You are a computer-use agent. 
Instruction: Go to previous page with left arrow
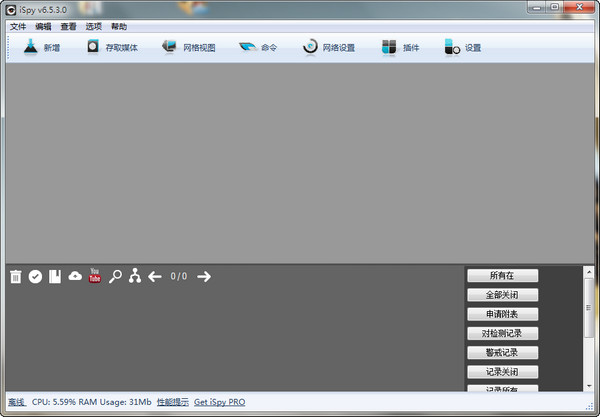click(155, 277)
